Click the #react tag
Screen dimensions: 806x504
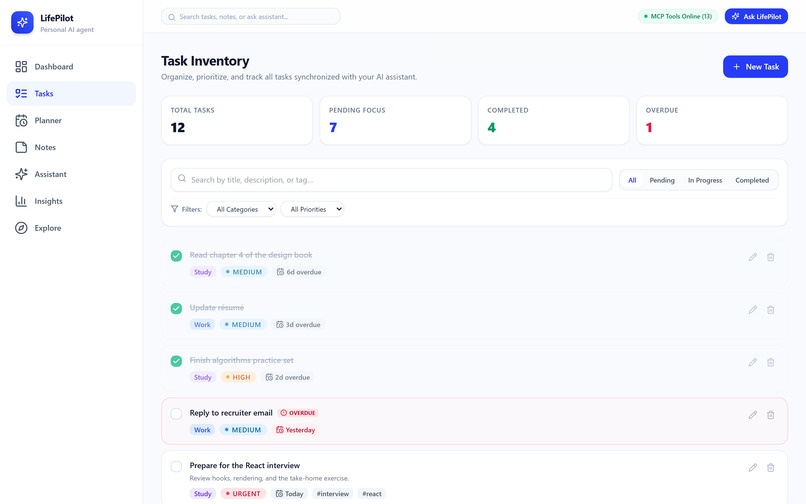(x=372, y=493)
